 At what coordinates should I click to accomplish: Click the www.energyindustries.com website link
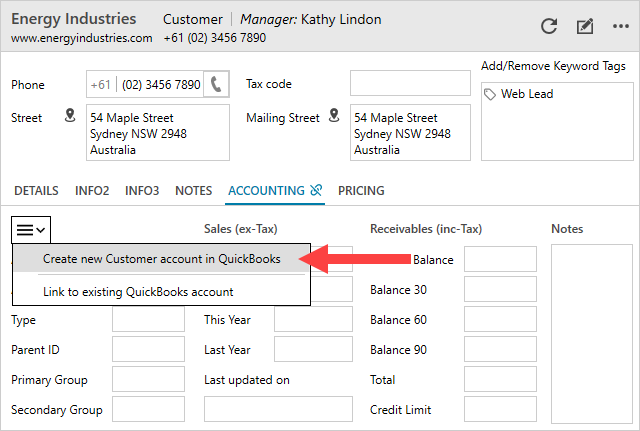82,38
